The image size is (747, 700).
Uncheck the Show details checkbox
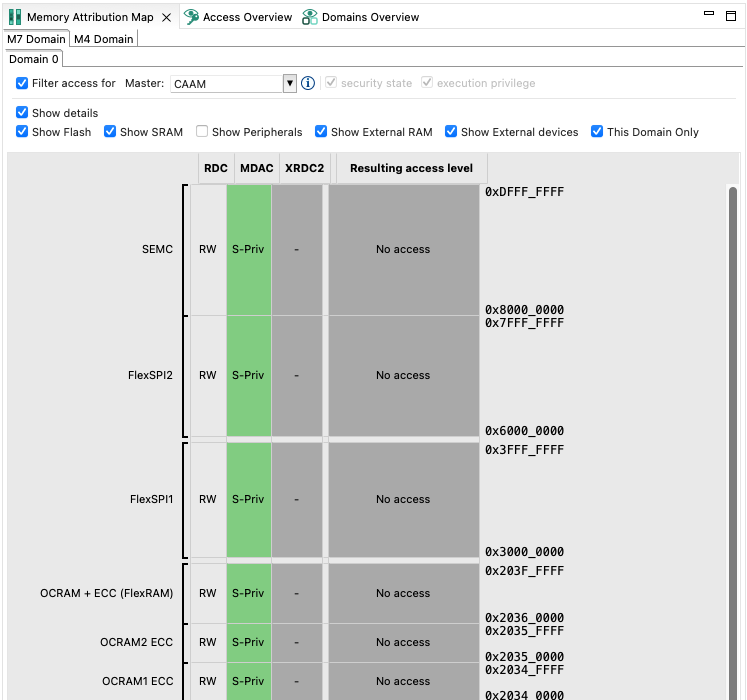click(x=22, y=113)
